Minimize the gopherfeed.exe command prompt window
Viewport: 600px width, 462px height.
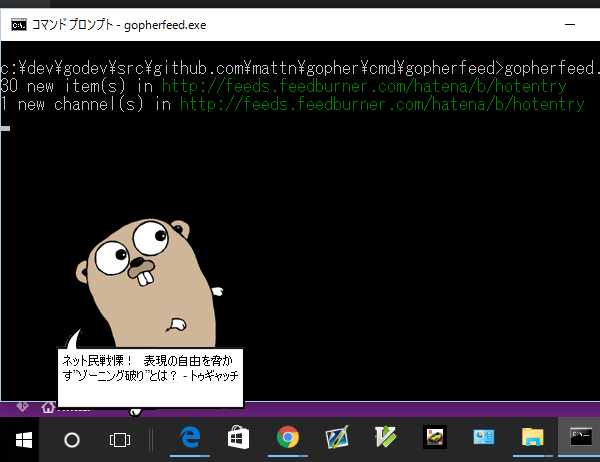tap(570, 24)
